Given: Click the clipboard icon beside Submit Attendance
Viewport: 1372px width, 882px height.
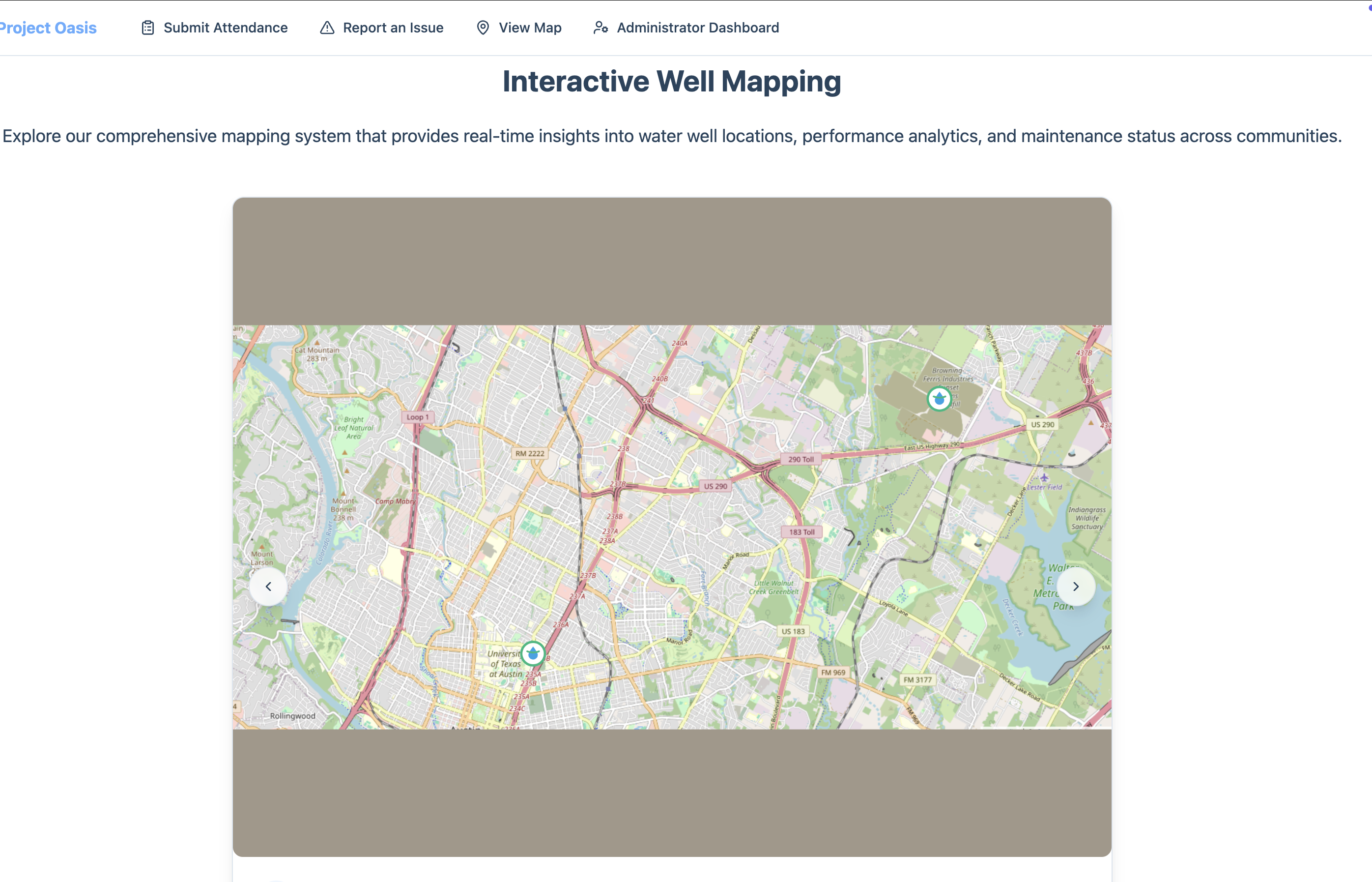Looking at the screenshot, I should [x=148, y=28].
